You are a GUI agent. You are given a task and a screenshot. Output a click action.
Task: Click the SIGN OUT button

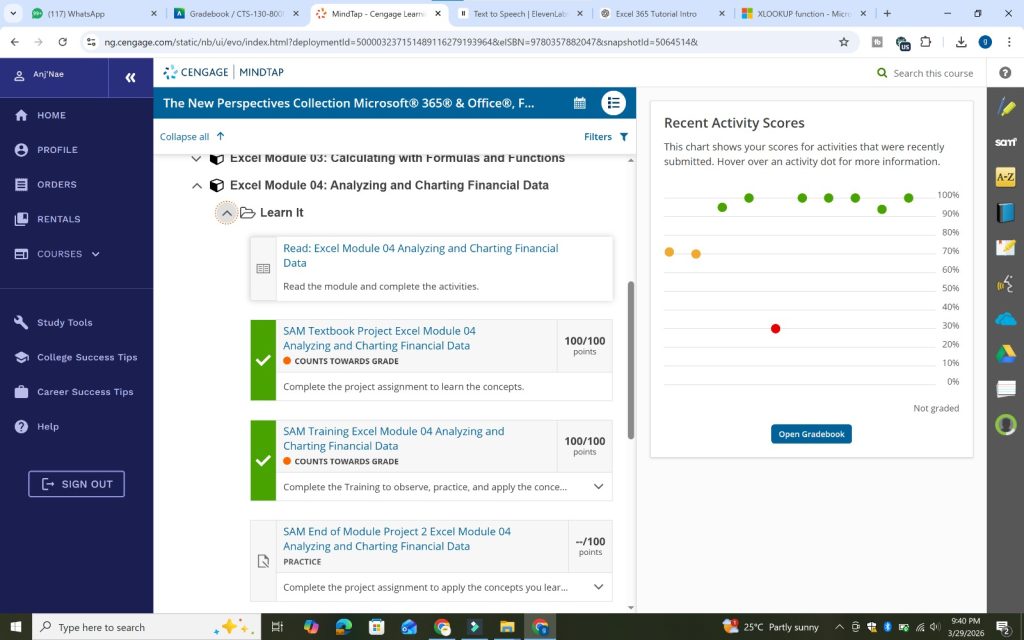point(76,484)
